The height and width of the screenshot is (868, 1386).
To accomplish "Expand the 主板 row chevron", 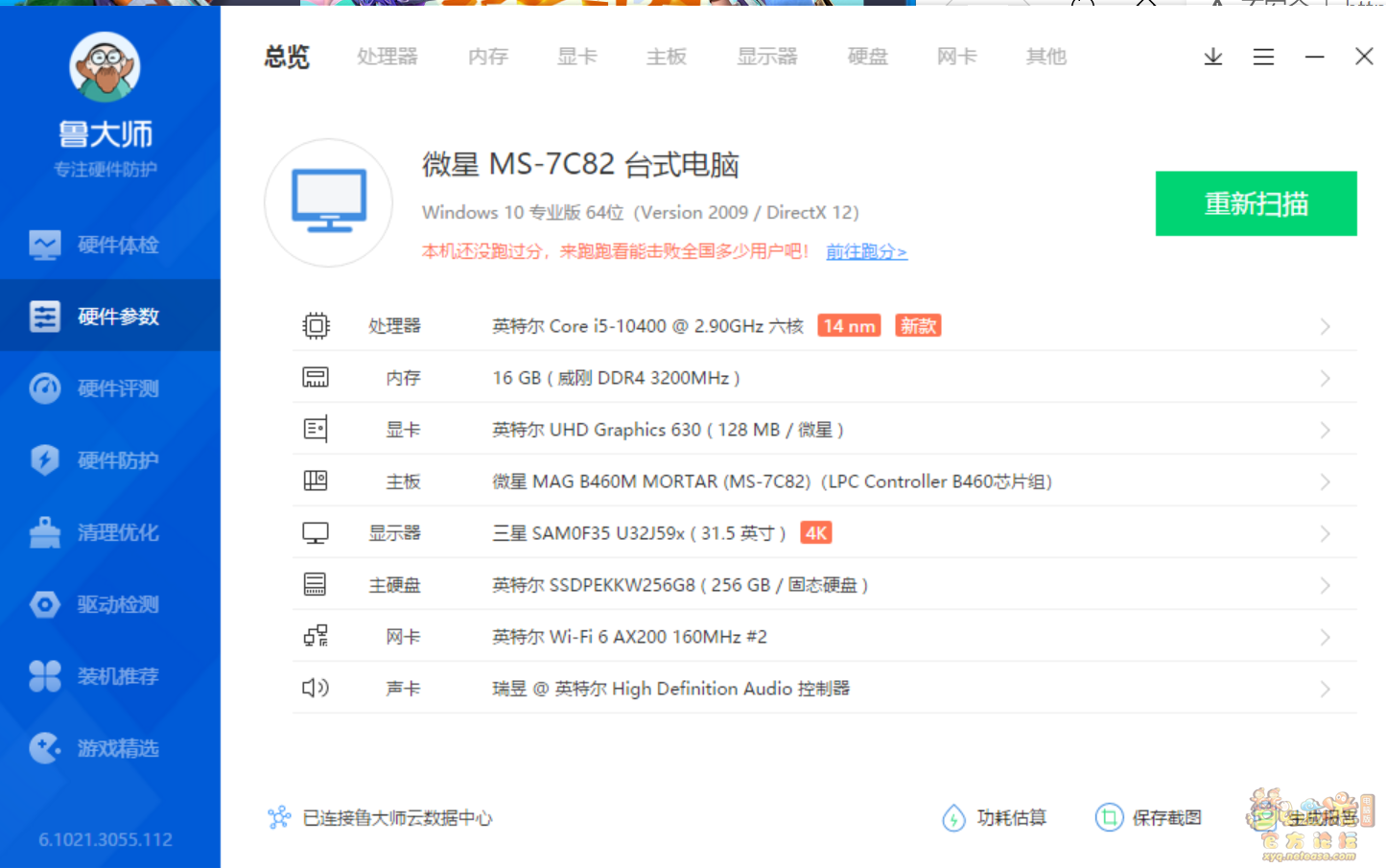I will tap(1325, 481).
